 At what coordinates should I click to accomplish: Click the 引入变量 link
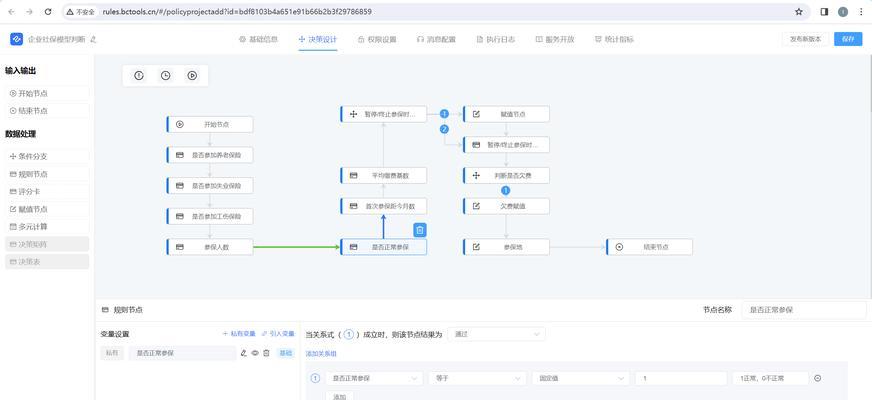(x=278, y=334)
